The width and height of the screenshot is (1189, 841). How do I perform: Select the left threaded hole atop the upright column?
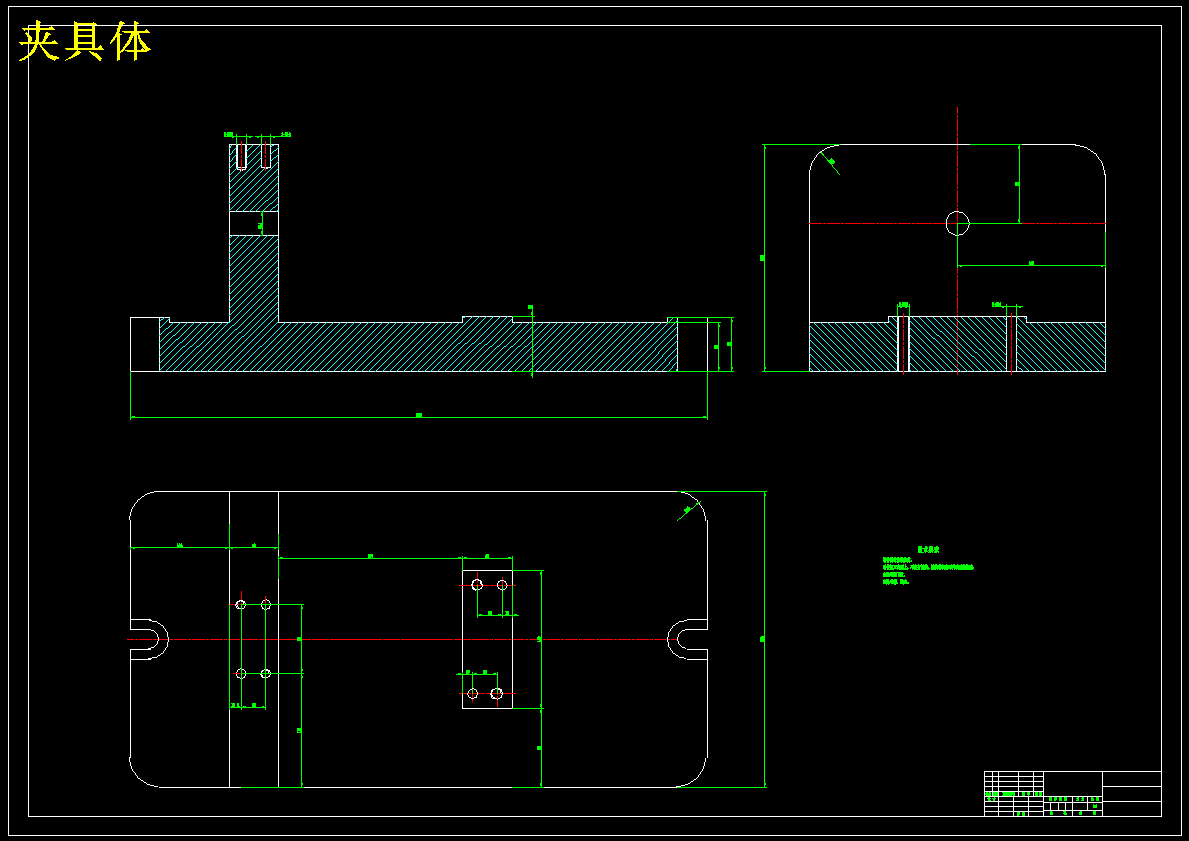click(x=242, y=155)
